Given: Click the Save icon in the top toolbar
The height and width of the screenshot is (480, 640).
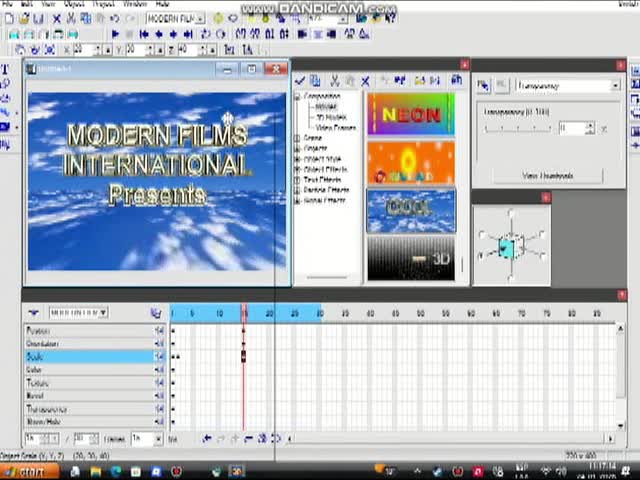Looking at the screenshot, I should point(39,19).
